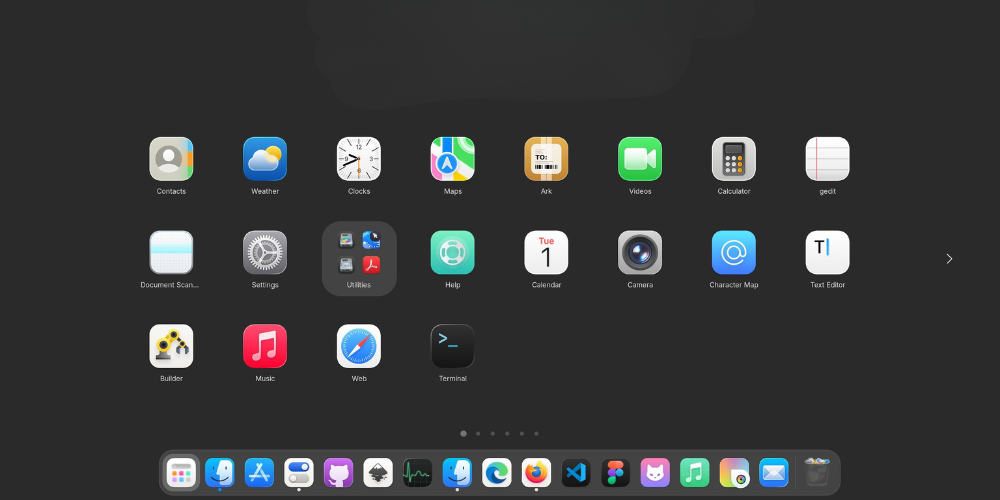Launch the Builder app
Screen dimensions: 1000x500
171,347
